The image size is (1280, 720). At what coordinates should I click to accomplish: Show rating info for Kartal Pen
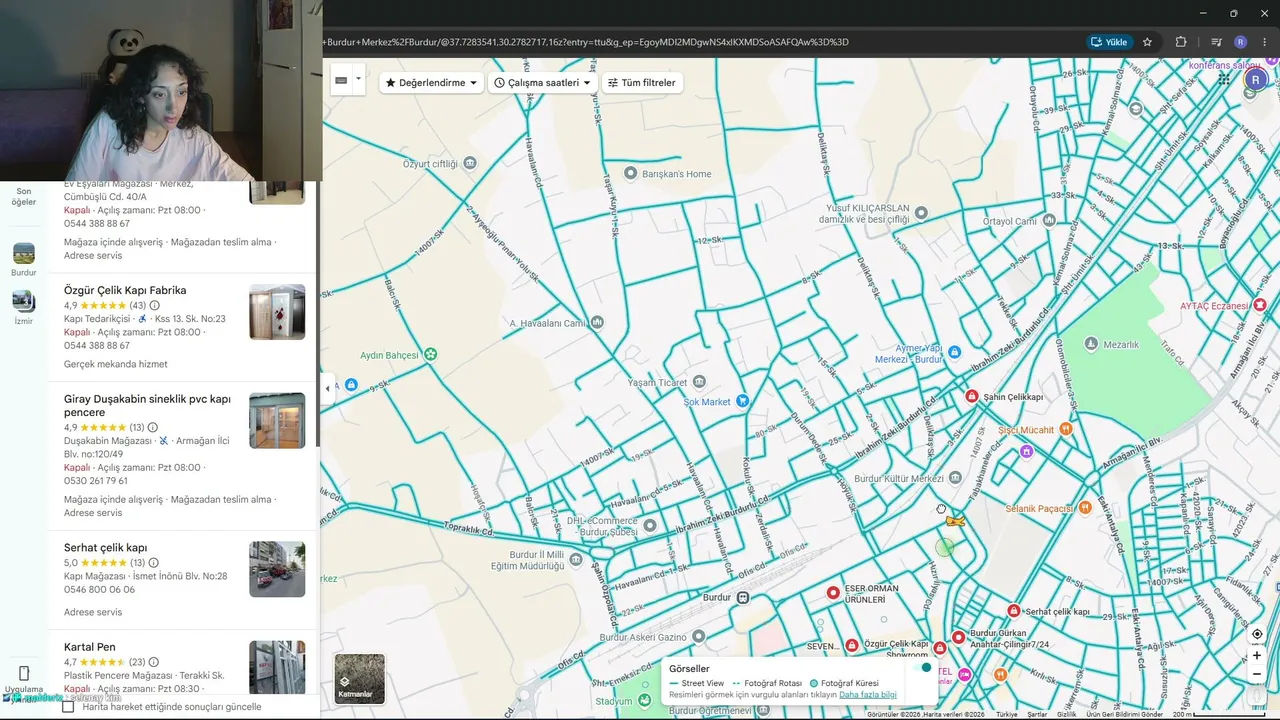tap(153, 662)
